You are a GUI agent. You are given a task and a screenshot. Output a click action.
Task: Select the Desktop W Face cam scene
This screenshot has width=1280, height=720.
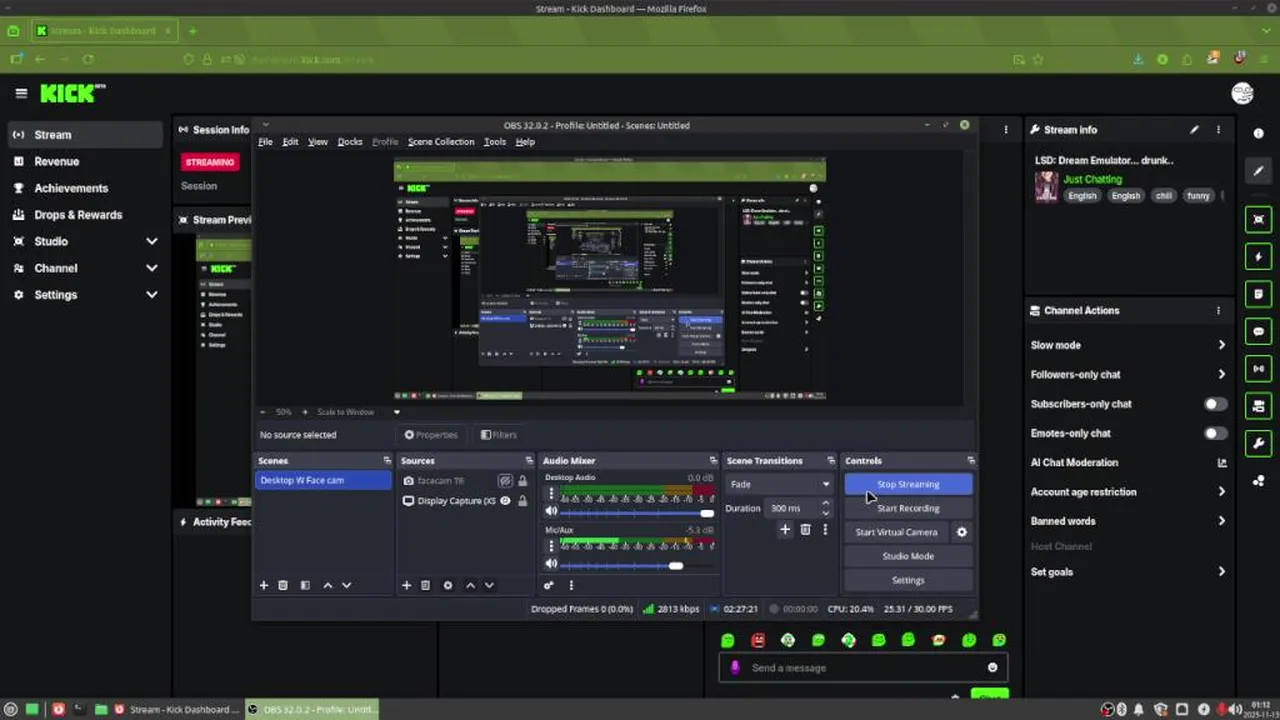323,480
